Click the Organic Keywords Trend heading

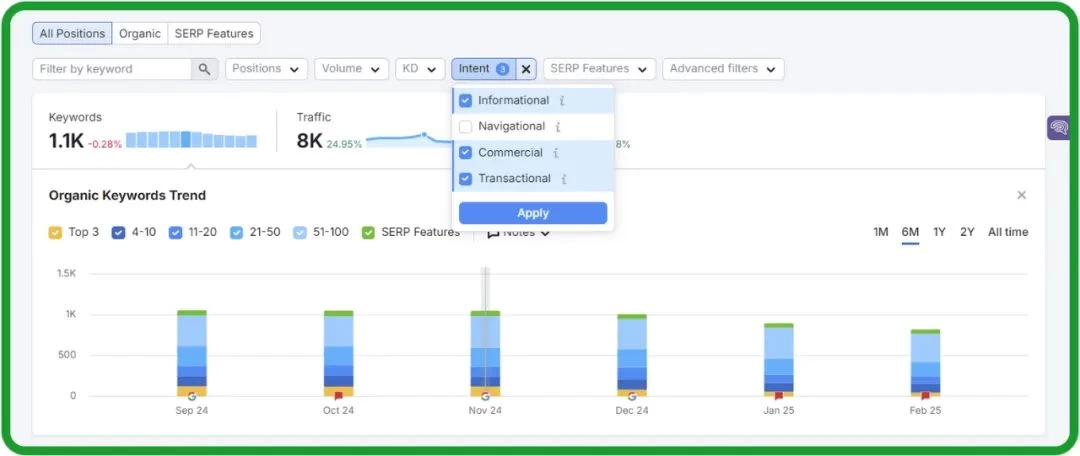[x=127, y=196]
